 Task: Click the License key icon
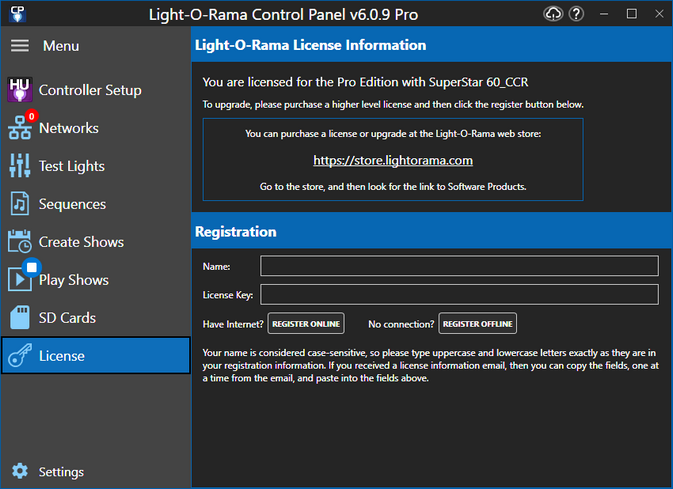20,355
